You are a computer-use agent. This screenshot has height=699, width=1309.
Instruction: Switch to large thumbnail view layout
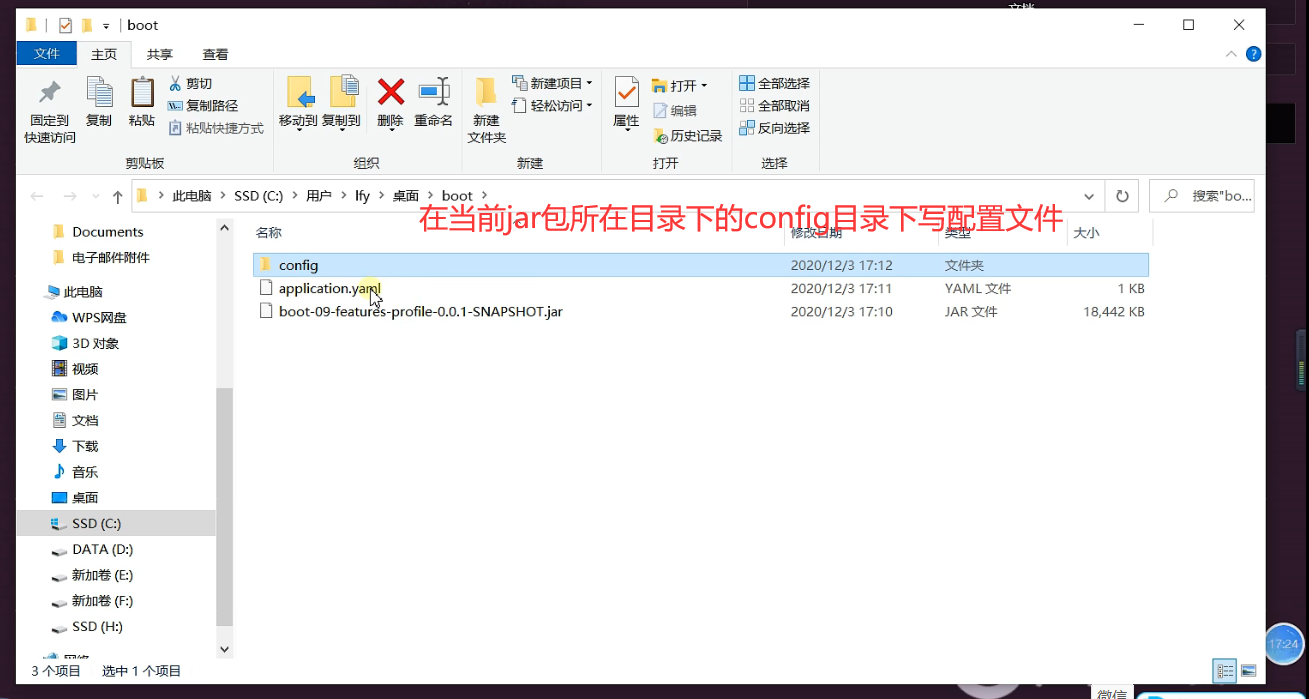[1251, 670]
